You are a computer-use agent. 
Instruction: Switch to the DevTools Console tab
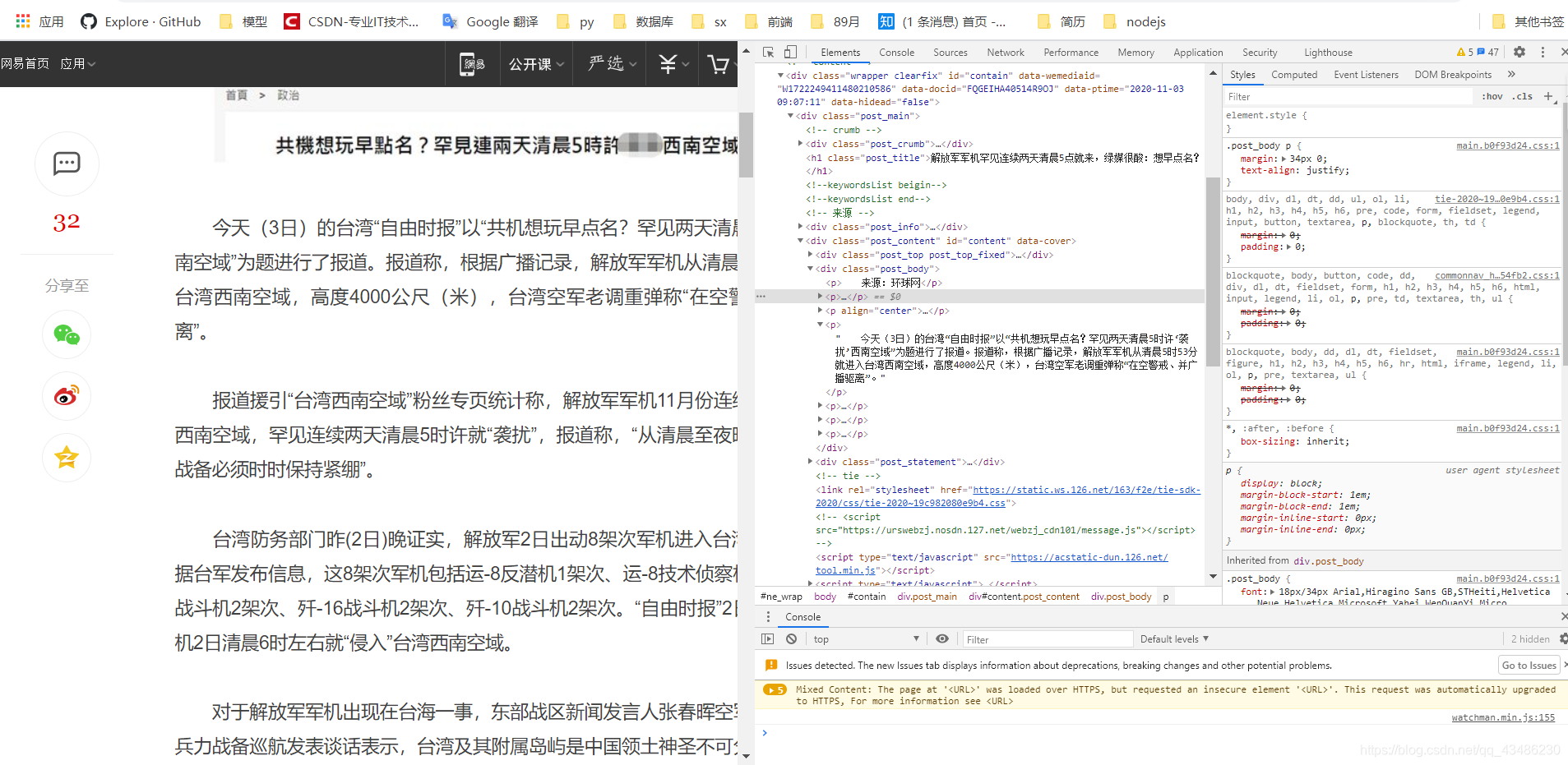(896, 52)
